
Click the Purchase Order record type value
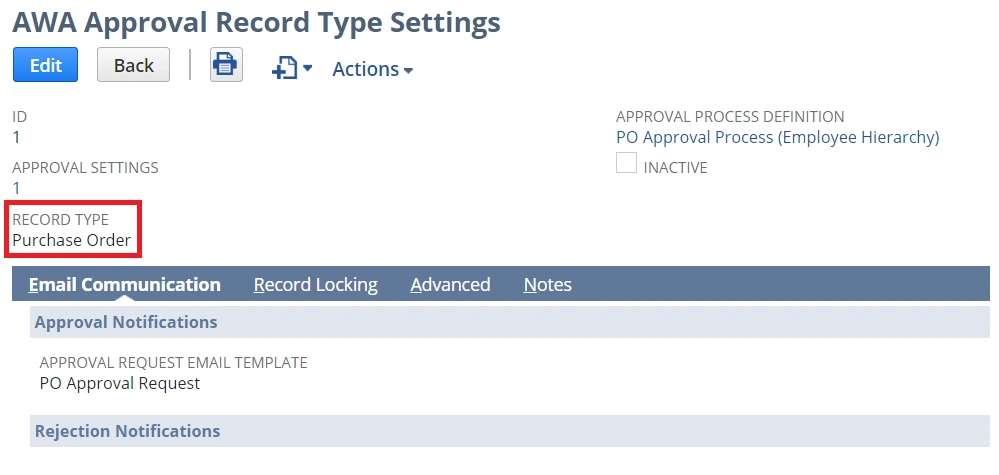point(72,240)
